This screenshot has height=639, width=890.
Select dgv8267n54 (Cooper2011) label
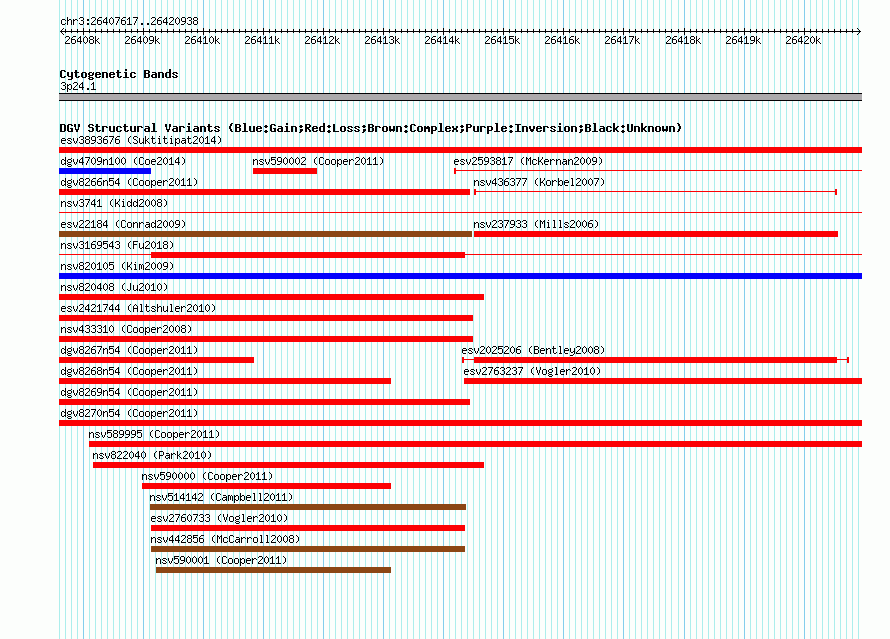[x=129, y=350]
